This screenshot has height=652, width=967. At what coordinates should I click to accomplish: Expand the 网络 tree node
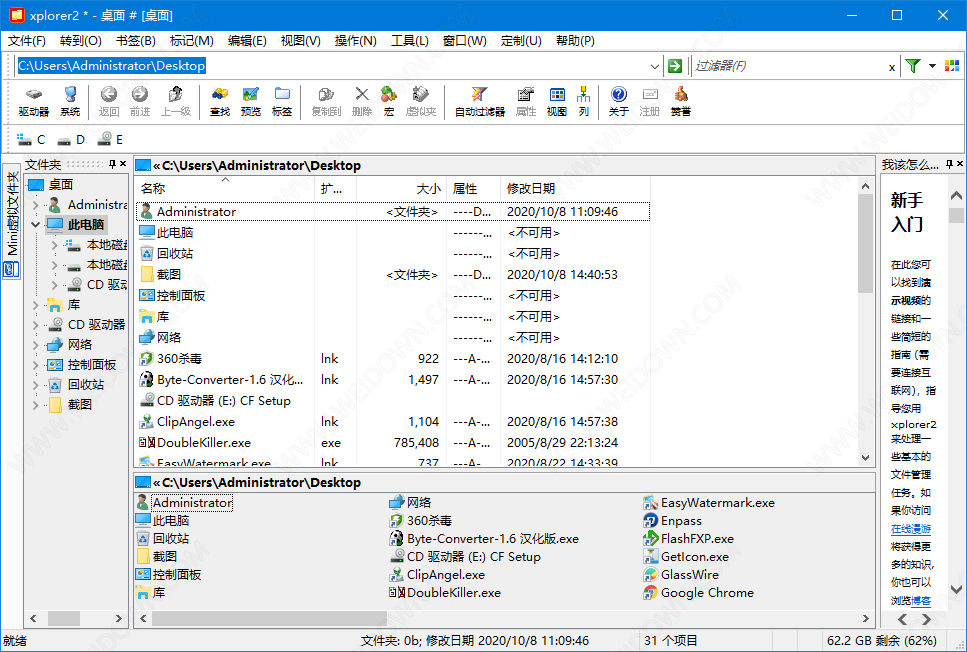35,345
